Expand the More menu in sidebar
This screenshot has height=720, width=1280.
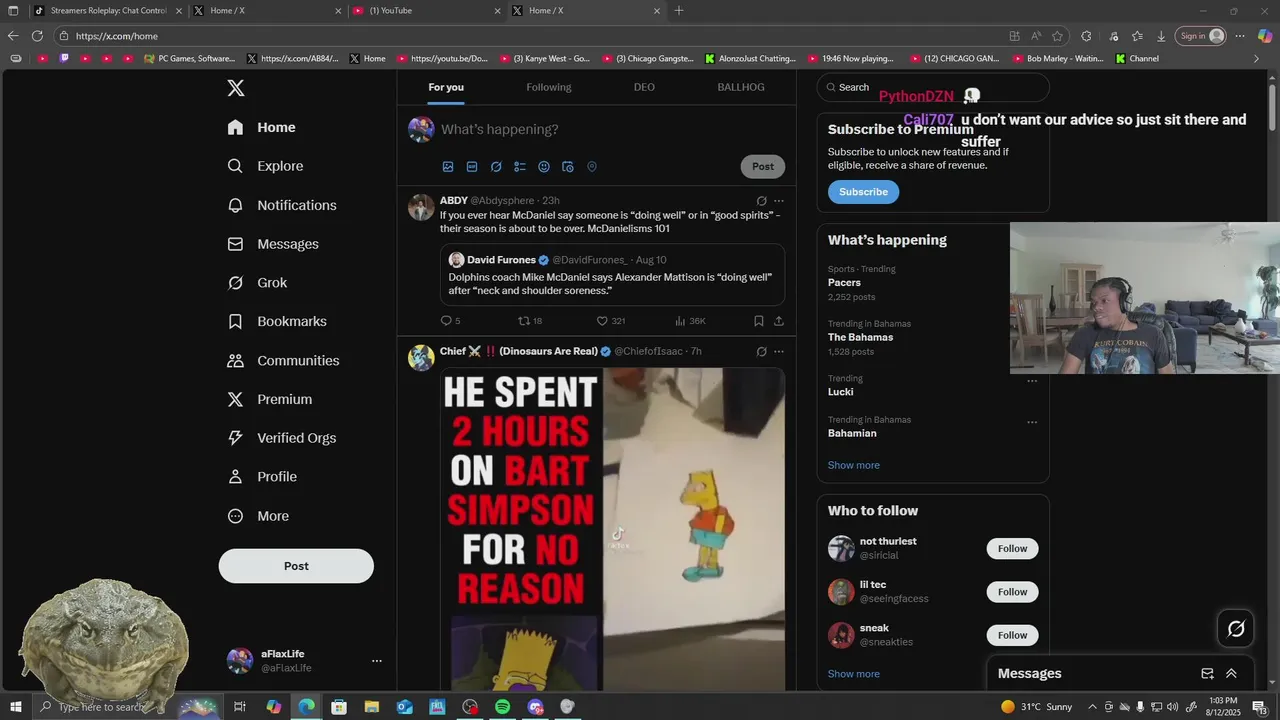click(259, 516)
